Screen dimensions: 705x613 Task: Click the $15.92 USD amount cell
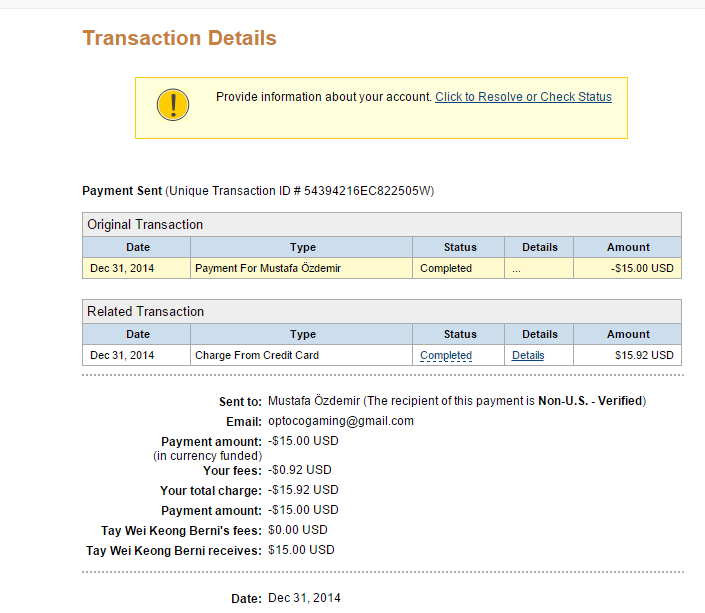coord(628,355)
